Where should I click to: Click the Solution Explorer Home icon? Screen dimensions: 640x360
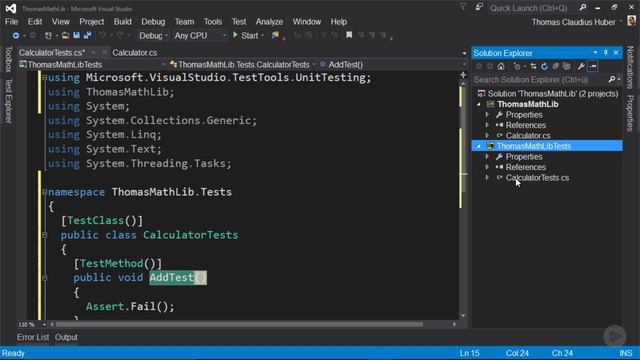[x=501, y=66]
